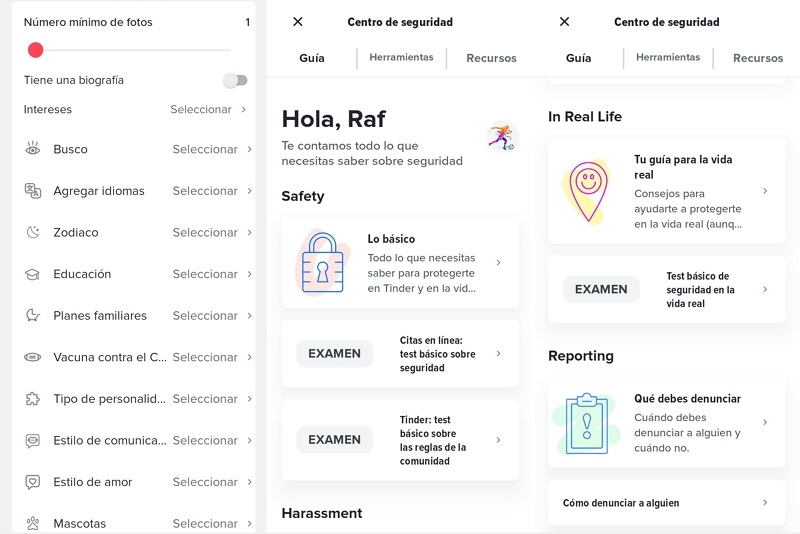Viewport: 800px width, 534px height.
Task: Click the puzzle piece icon for Tipo de personalidad
Action: pos(33,399)
